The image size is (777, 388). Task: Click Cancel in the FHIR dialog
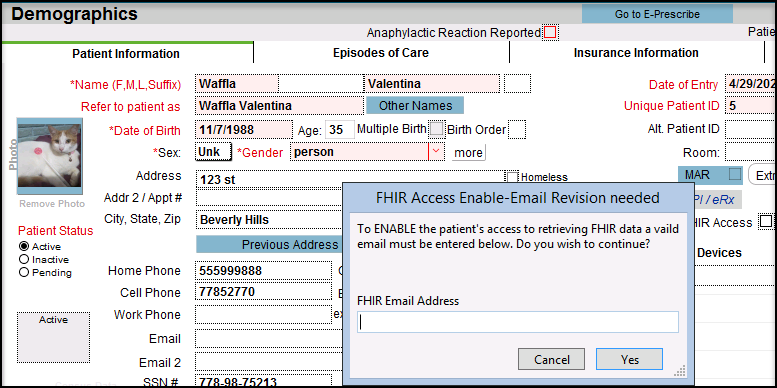pyautogui.click(x=552, y=359)
